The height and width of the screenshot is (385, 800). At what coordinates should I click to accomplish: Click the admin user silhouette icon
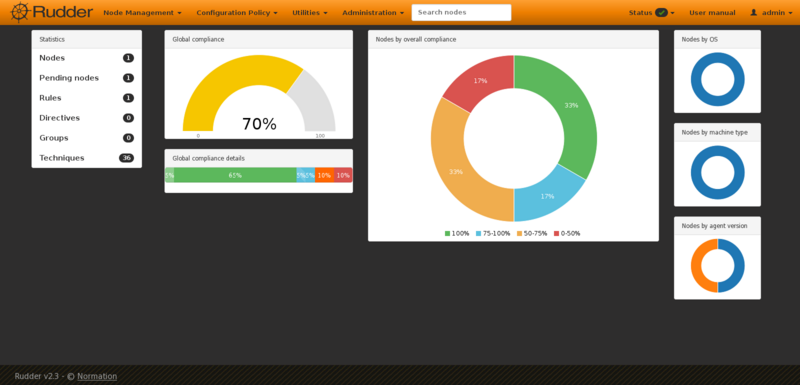click(x=754, y=13)
